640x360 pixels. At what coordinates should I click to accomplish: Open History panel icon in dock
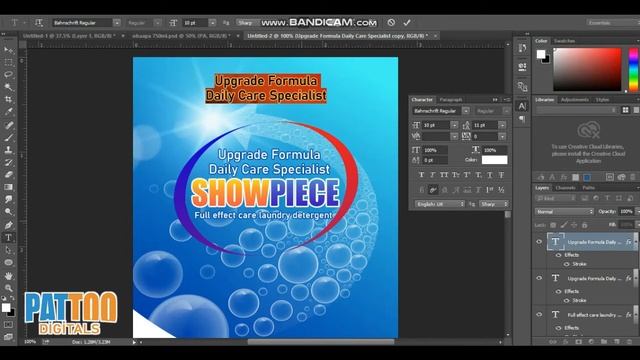(x=522, y=48)
